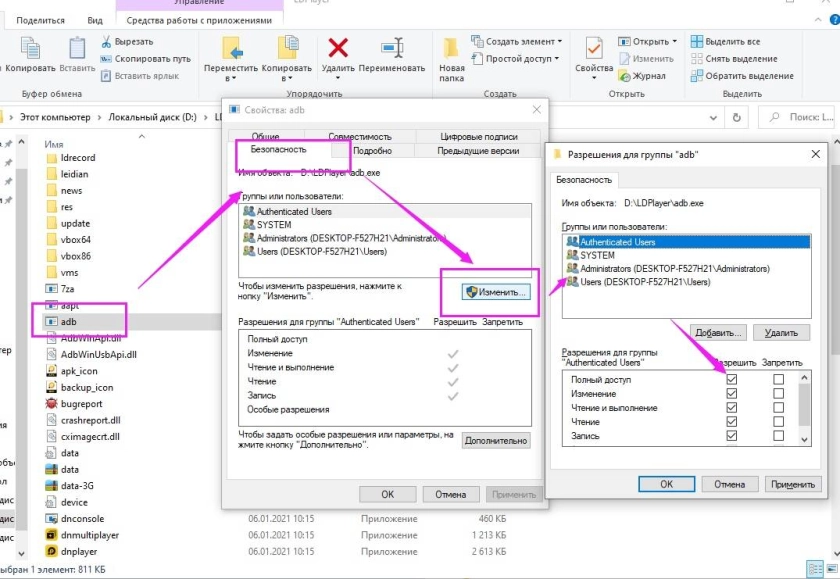
Task: Open the Вид ribbon tab
Action: coord(95,20)
